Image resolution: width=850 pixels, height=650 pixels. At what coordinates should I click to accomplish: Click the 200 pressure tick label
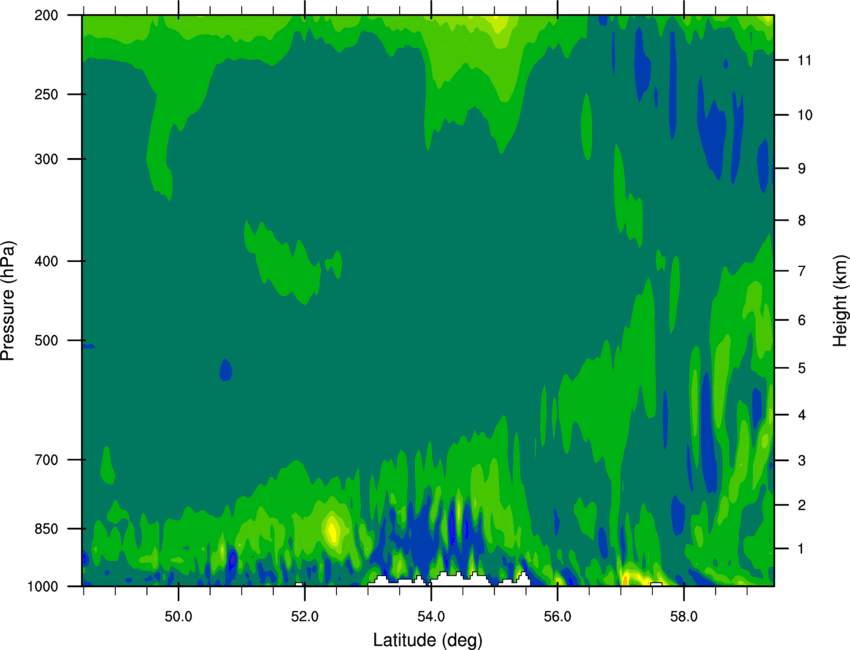point(46,16)
